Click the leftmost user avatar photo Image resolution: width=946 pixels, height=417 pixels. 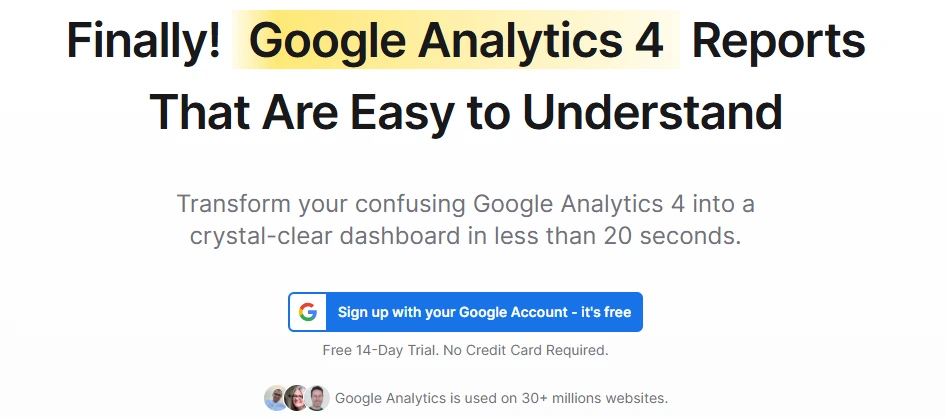point(276,398)
